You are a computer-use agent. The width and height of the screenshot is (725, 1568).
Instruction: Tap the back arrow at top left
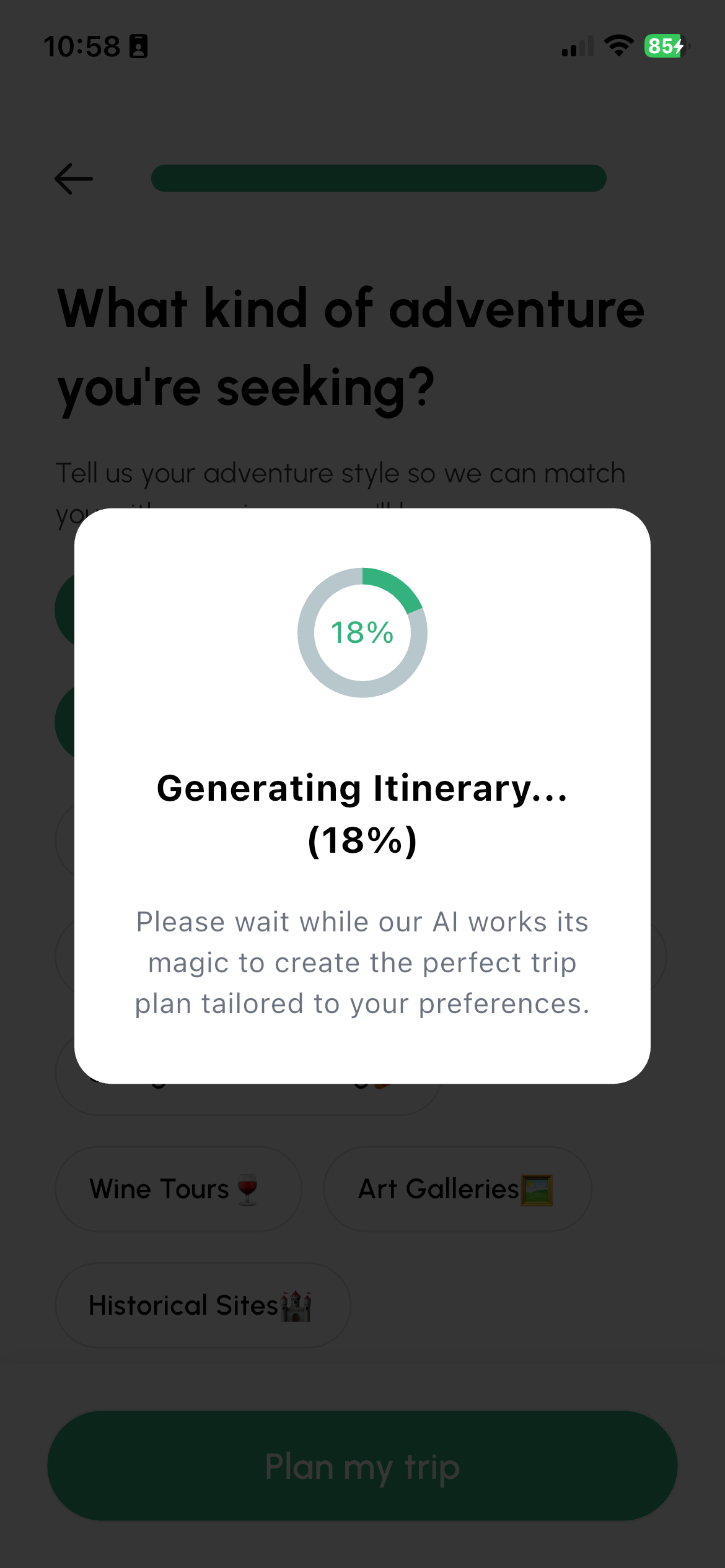[x=72, y=178]
